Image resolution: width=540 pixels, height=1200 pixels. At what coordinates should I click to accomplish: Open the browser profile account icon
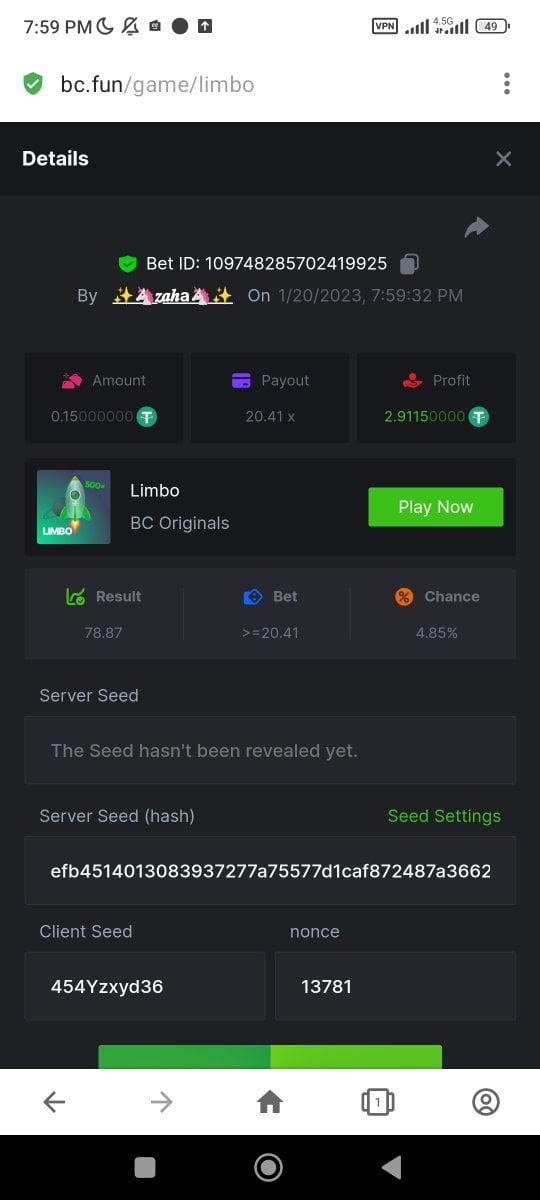coord(485,1102)
